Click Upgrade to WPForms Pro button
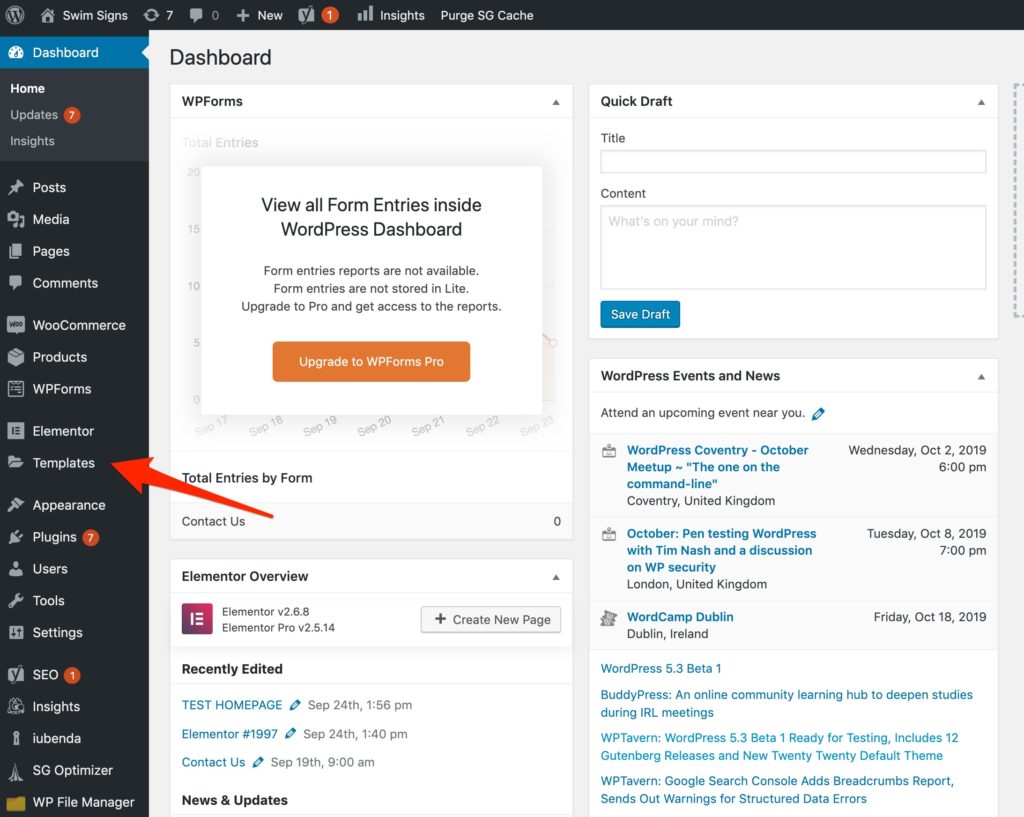This screenshot has width=1024, height=817. point(371,362)
